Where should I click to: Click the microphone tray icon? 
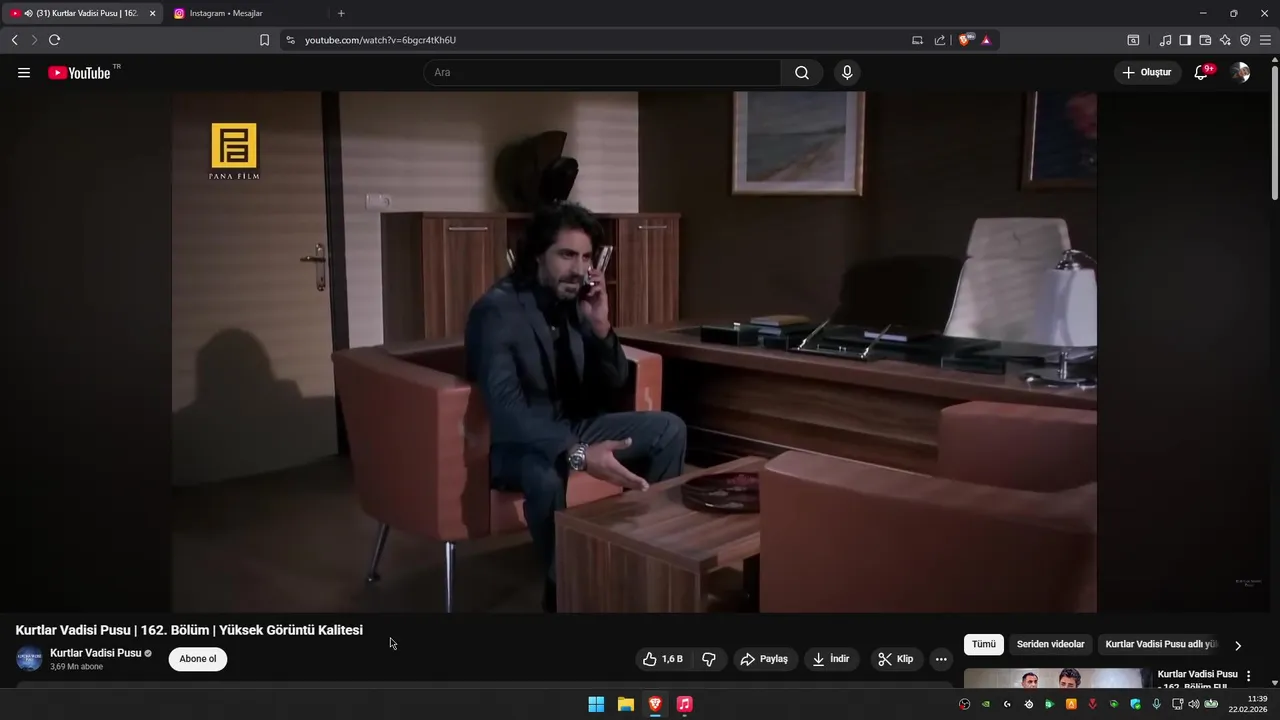1157,704
